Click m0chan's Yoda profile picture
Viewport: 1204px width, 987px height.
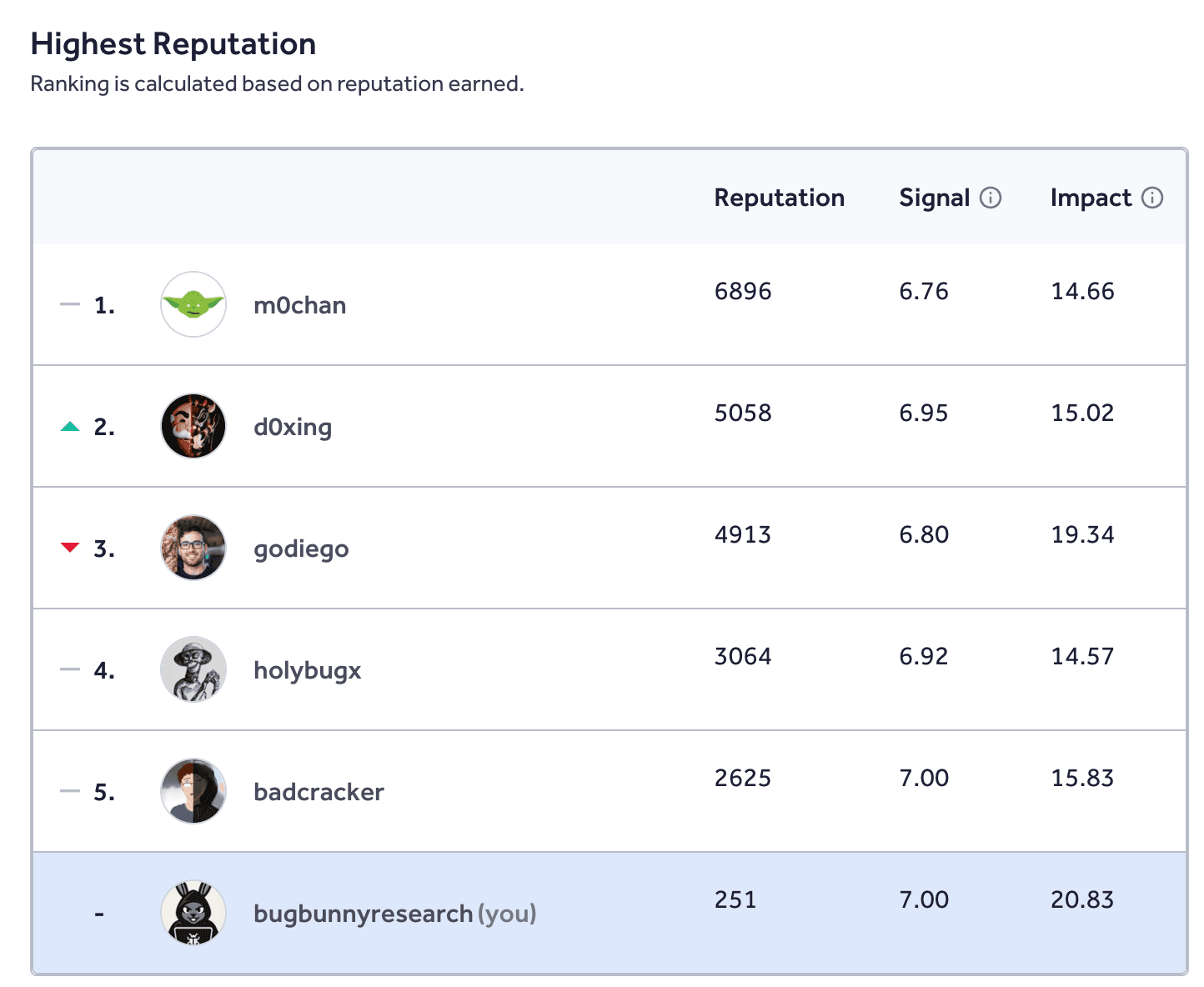(x=193, y=304)
